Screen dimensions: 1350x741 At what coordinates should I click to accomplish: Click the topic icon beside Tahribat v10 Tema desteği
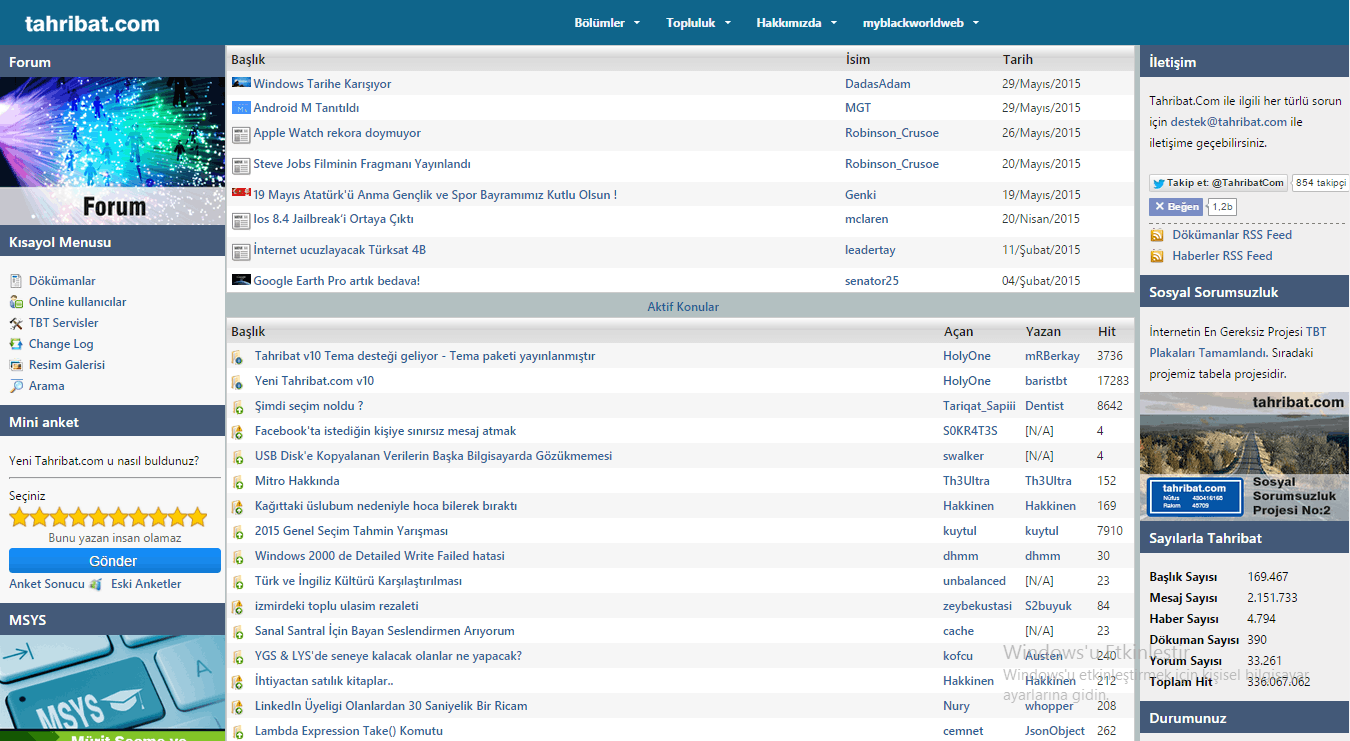pyautogui.click(x=238, y=357)
